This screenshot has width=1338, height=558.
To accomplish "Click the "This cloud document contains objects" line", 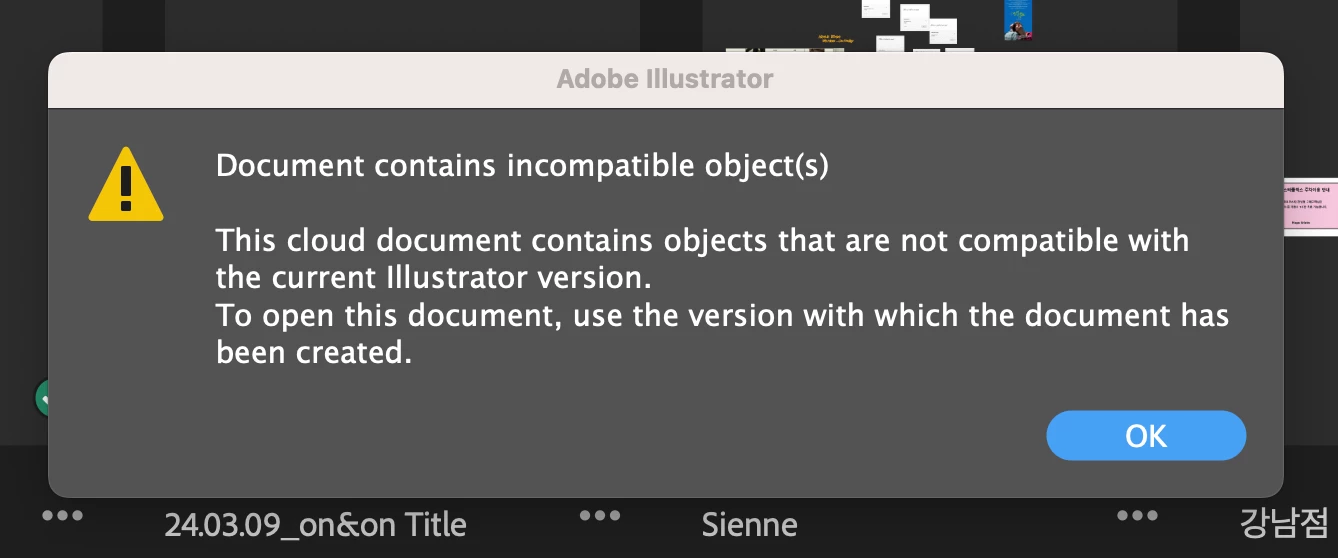I will click(x=702, y=241).
